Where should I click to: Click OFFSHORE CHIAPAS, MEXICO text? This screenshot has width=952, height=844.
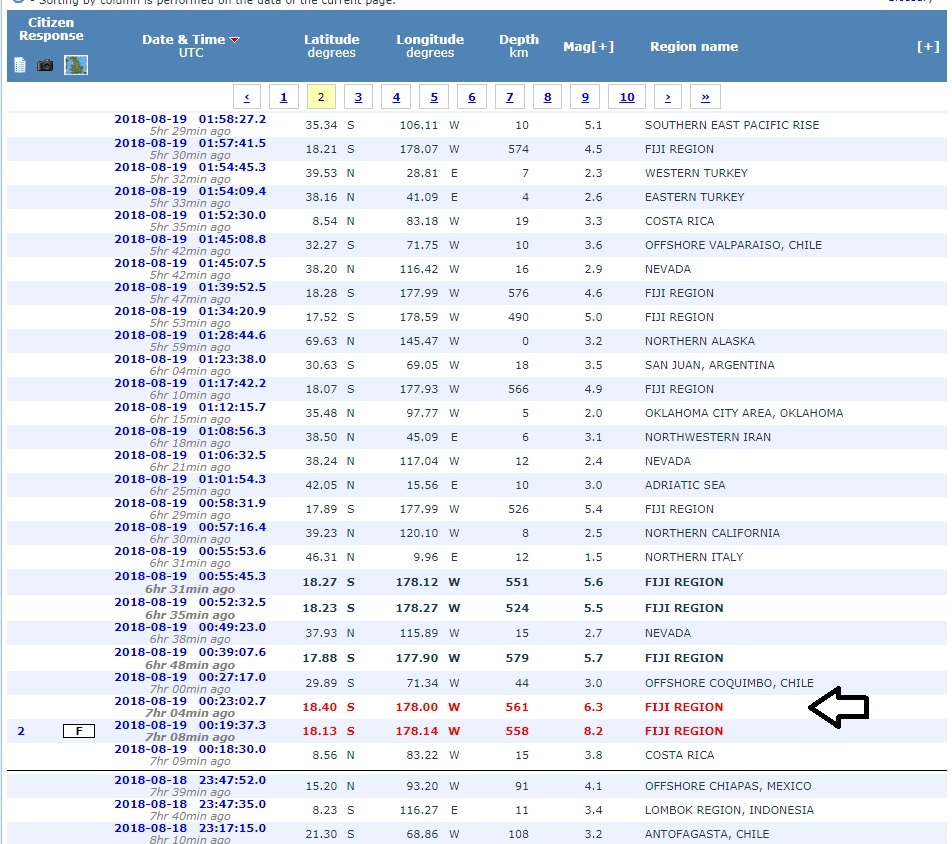[728, 786]
